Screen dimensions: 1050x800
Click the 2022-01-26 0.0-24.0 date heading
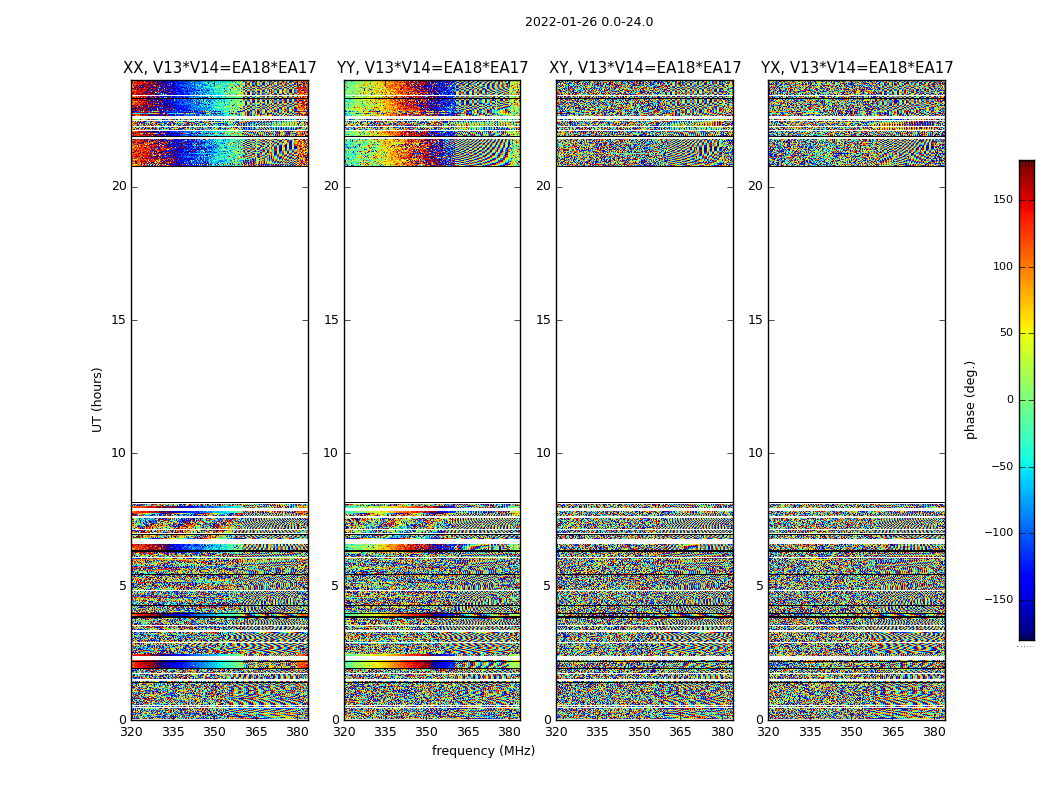(589, 21)
